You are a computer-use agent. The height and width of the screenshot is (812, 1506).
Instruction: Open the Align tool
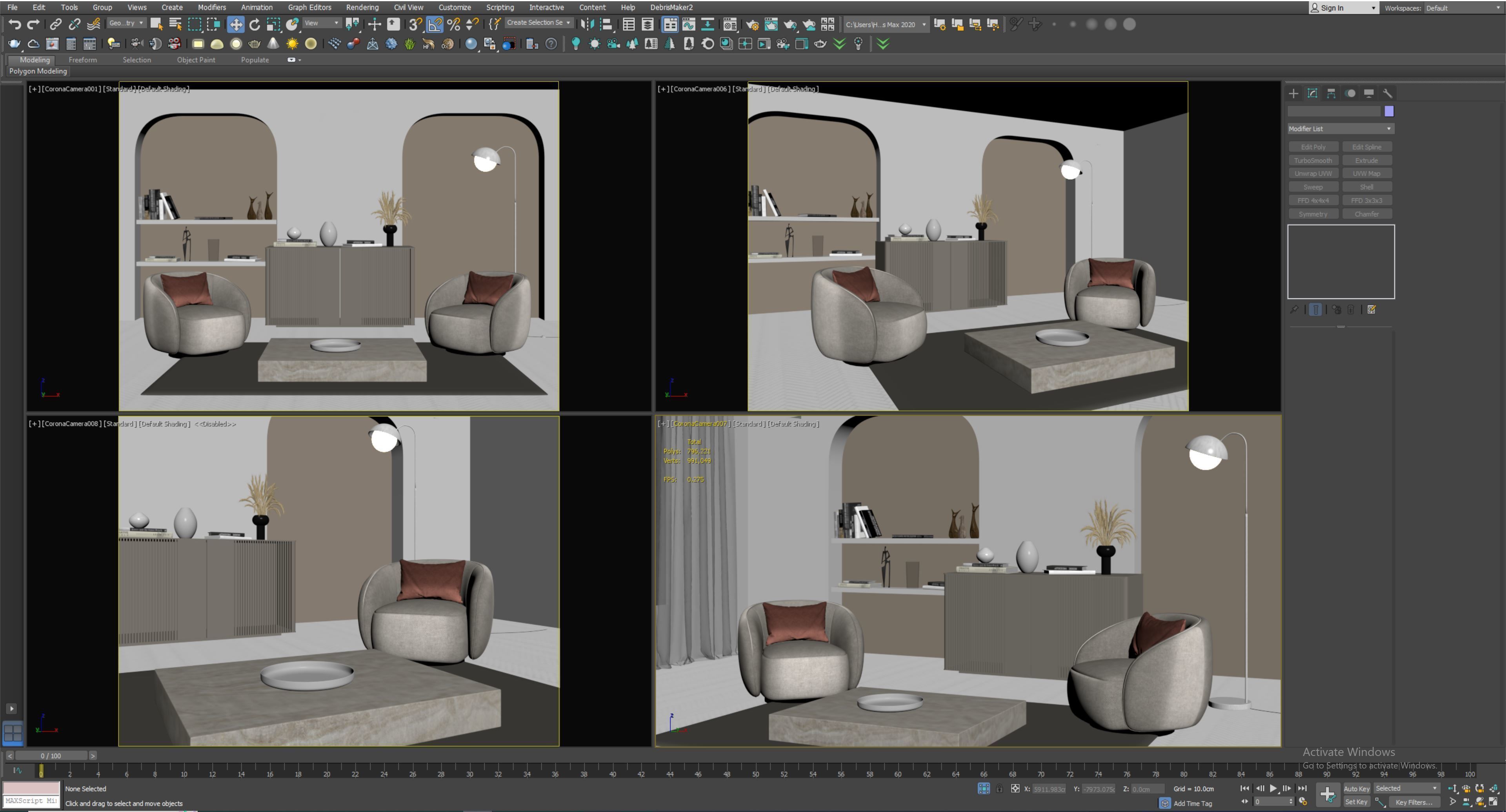[606, 24]
